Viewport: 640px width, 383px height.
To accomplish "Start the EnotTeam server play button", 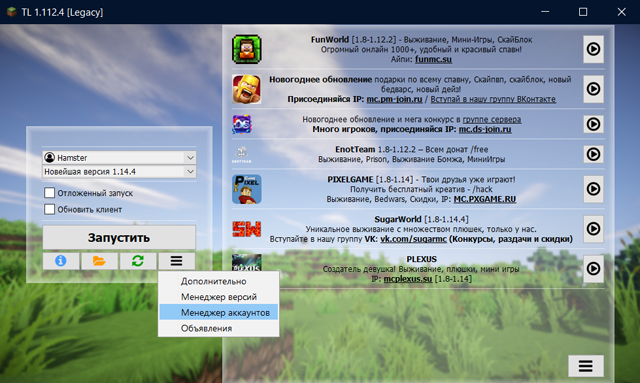I will click(593, 154).
